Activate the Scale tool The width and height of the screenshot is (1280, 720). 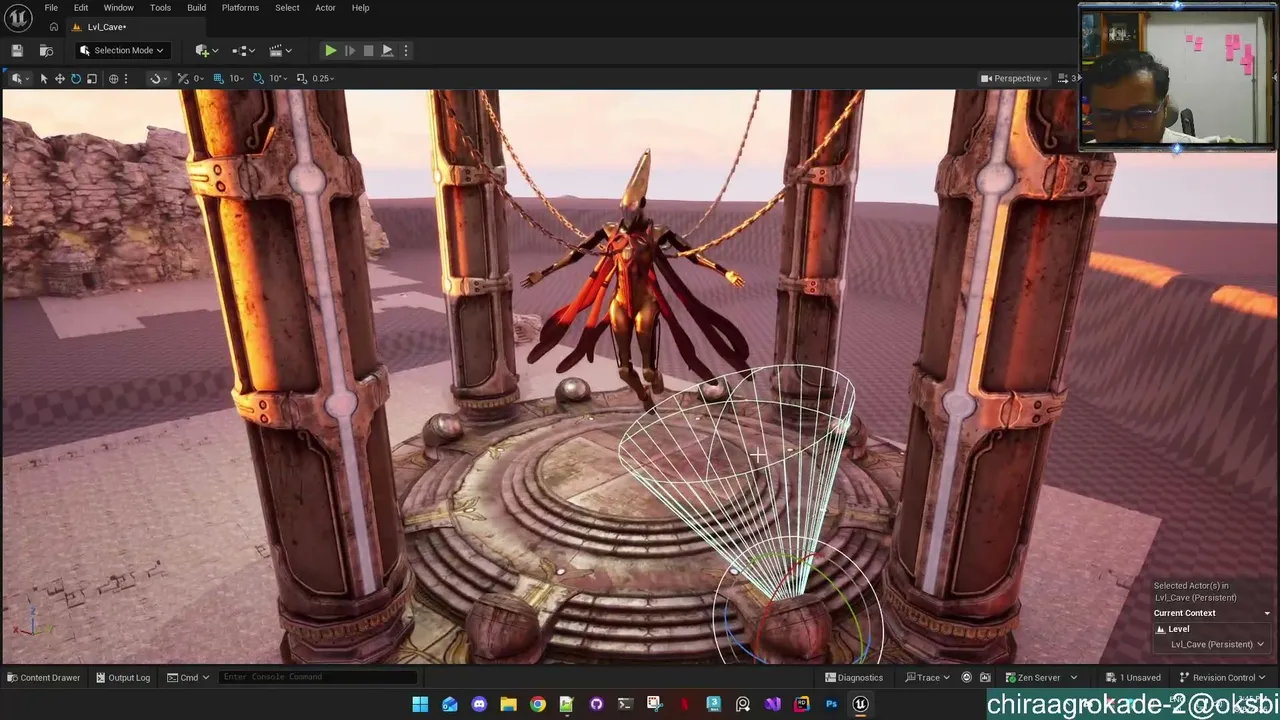(92, 78)
